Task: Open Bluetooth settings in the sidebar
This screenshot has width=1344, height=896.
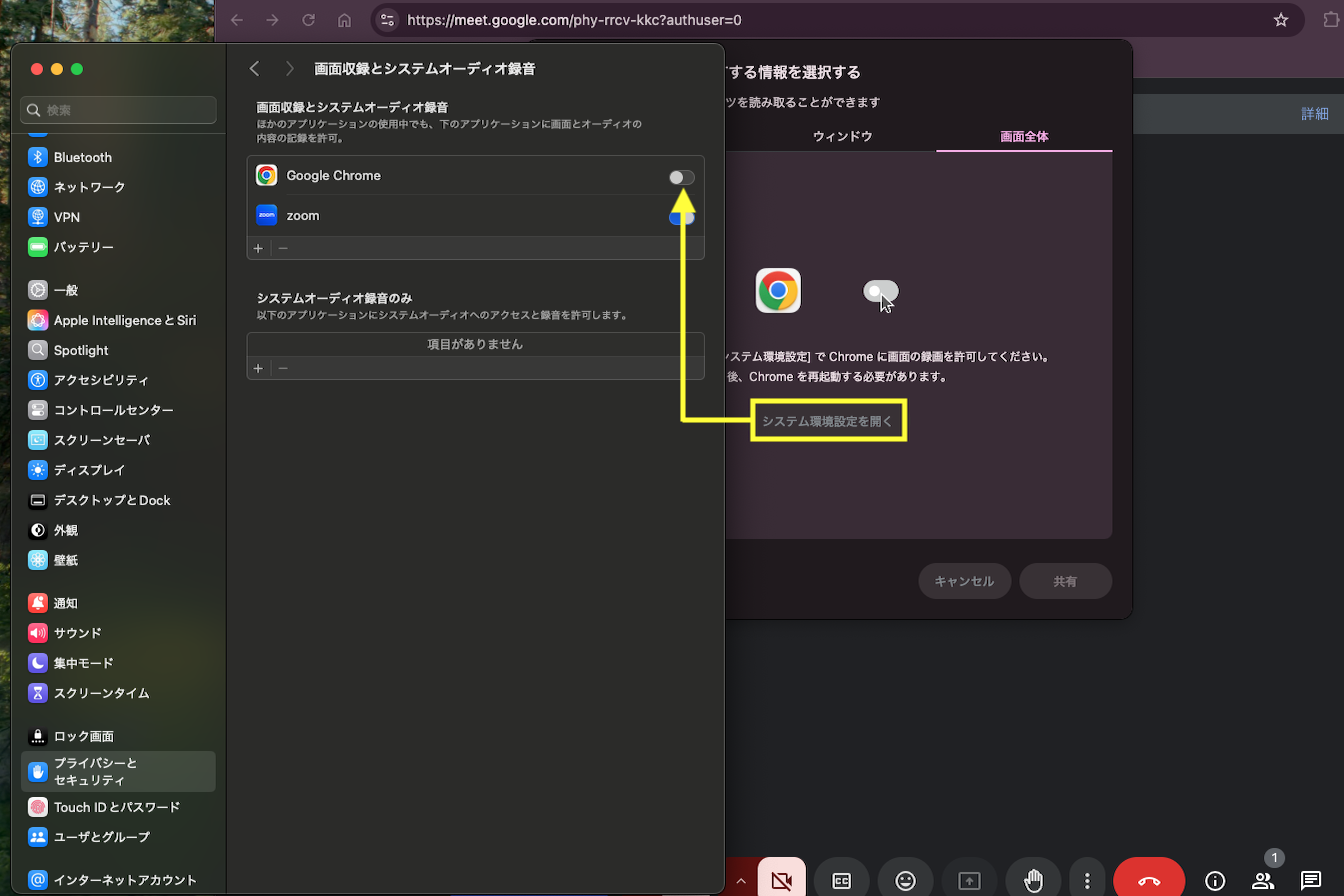Action: (x=118, y=157)
